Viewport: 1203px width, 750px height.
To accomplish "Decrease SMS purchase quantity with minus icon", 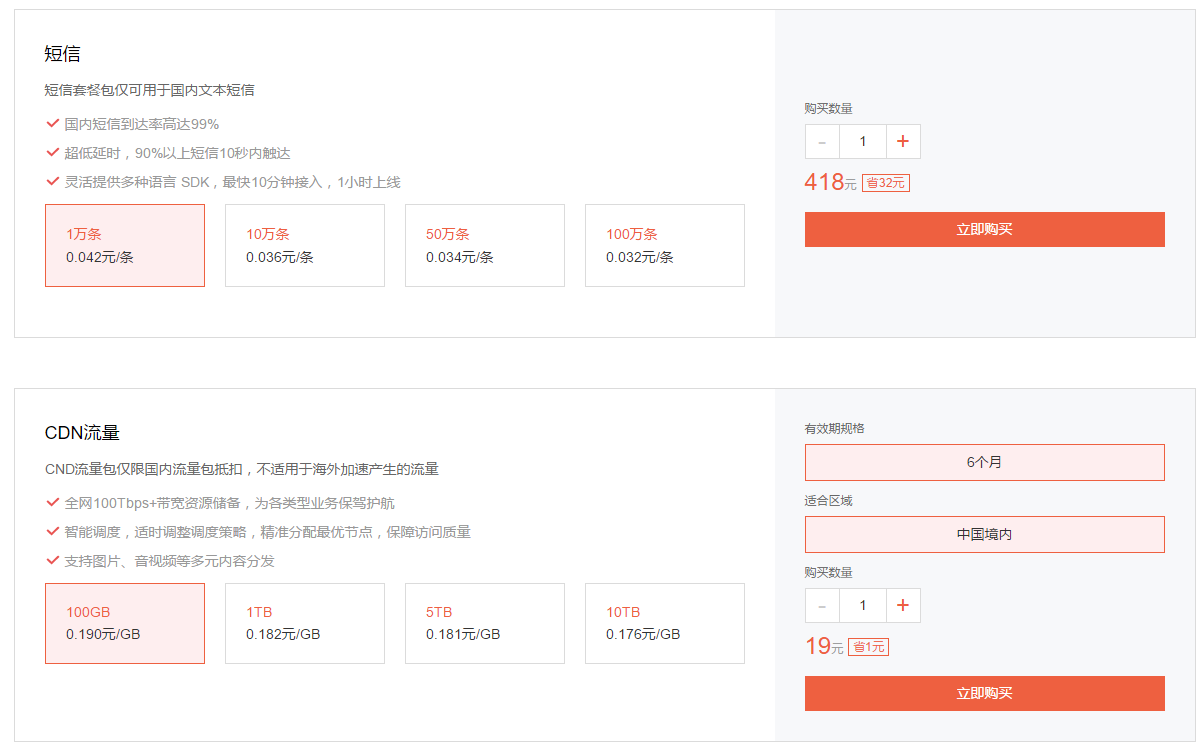I will pos(822,142).
